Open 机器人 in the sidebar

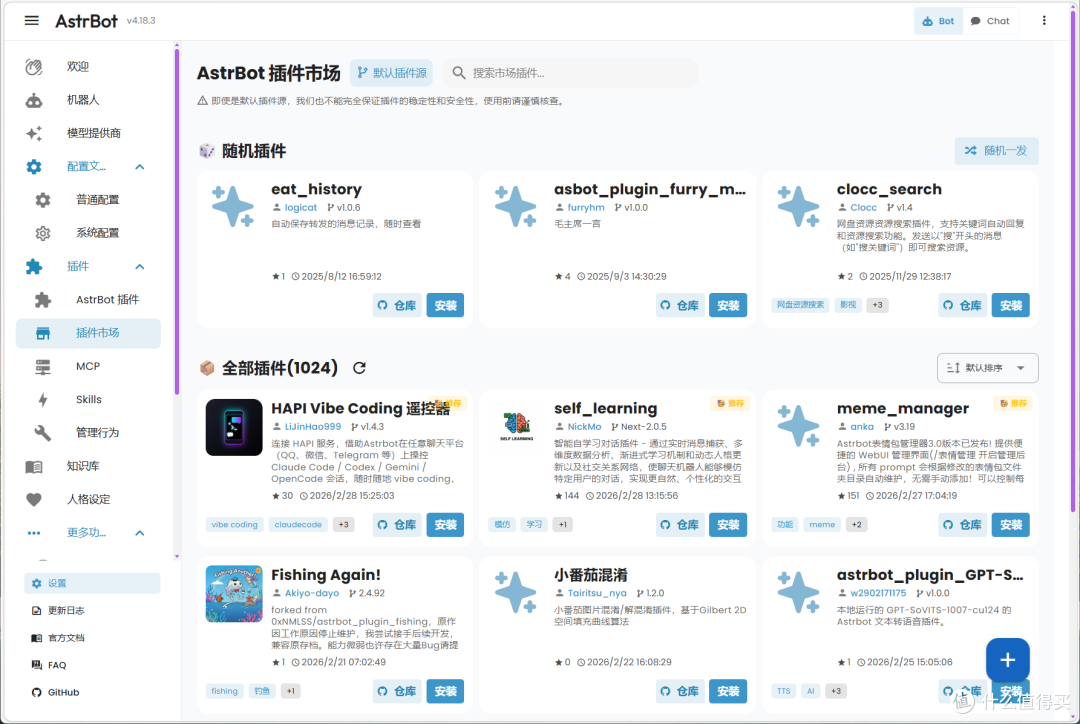pyautogui.click(x=88, y=100)
